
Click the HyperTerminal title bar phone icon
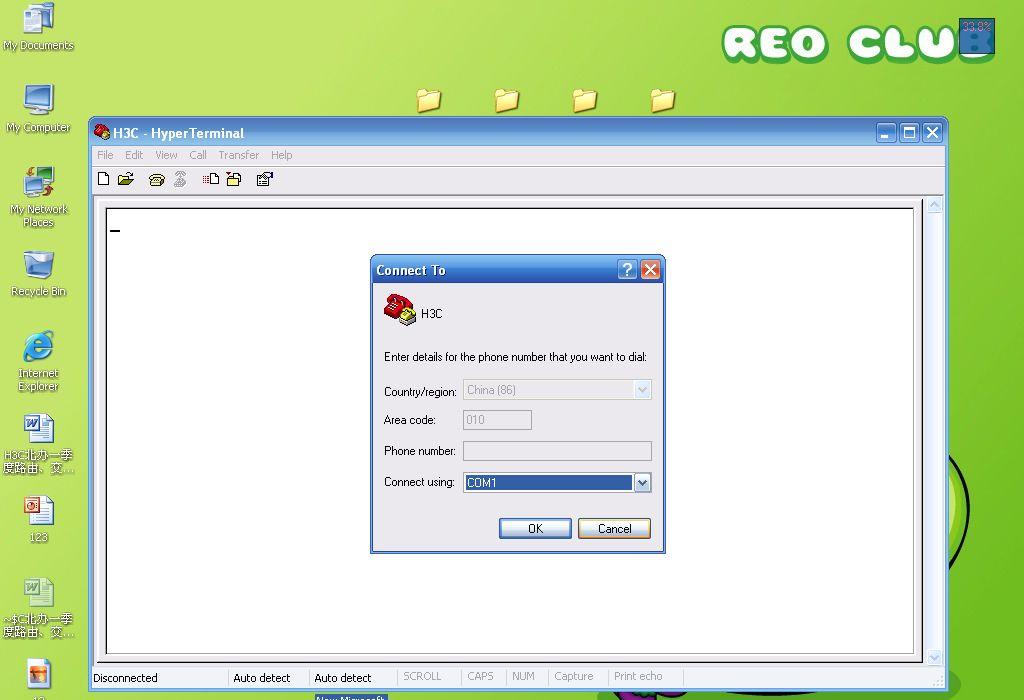click(102, 133)
